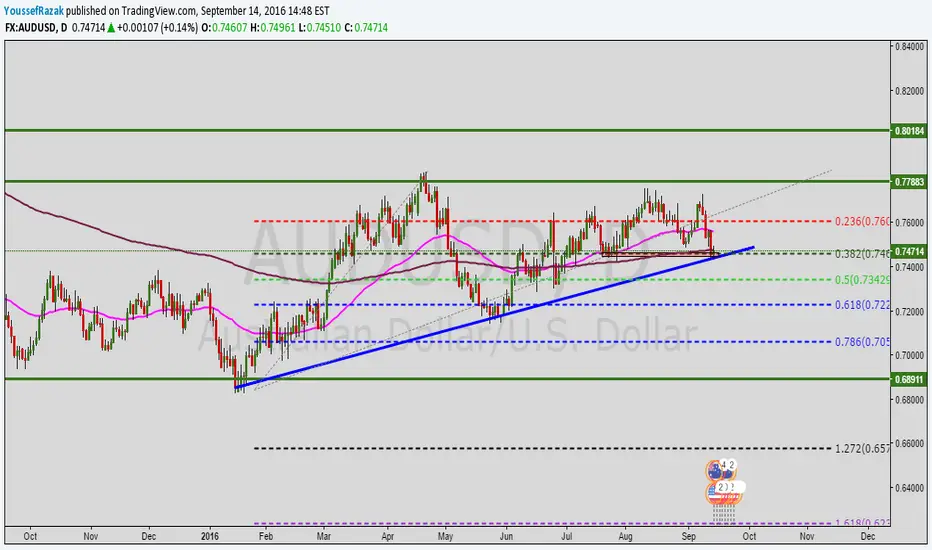This screenshot has width=932, height=550.
Task: Click the close value C:0.74714
Action: coord(366,27)
